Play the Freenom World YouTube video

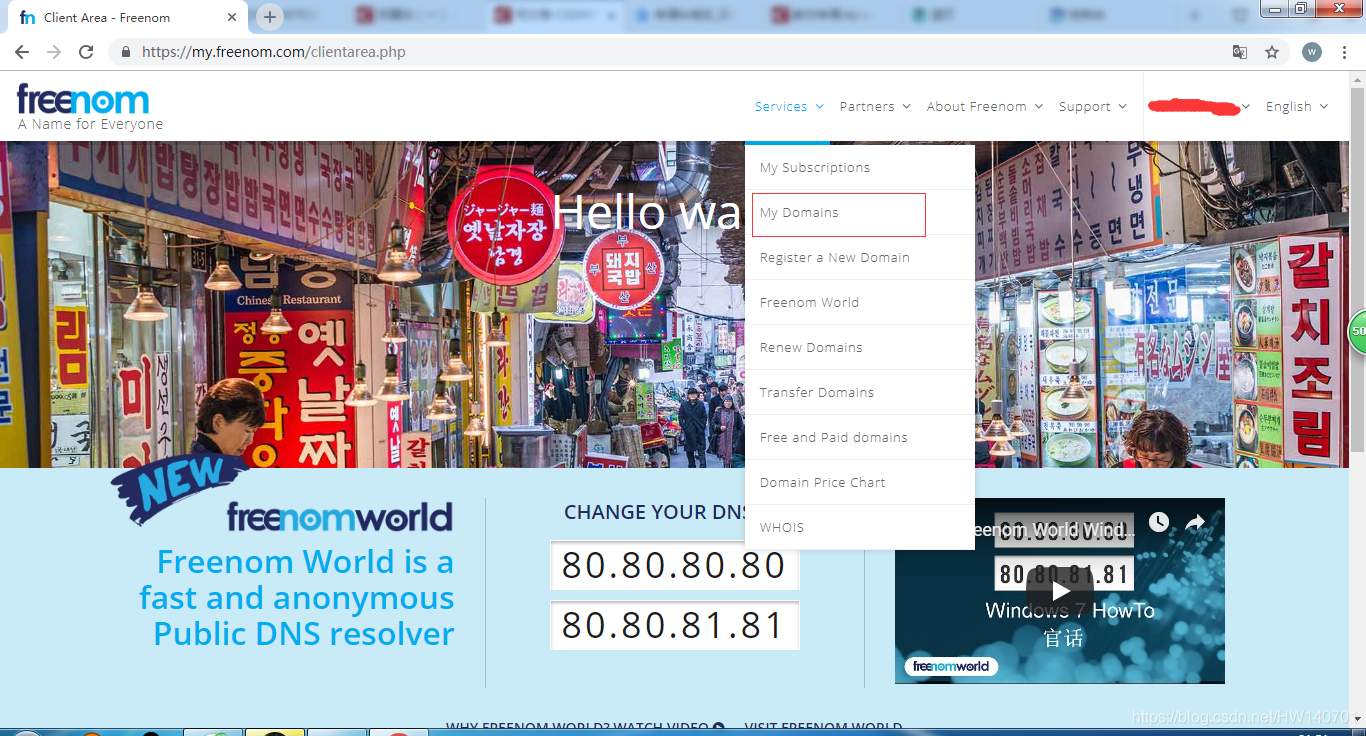(1060, 591)
